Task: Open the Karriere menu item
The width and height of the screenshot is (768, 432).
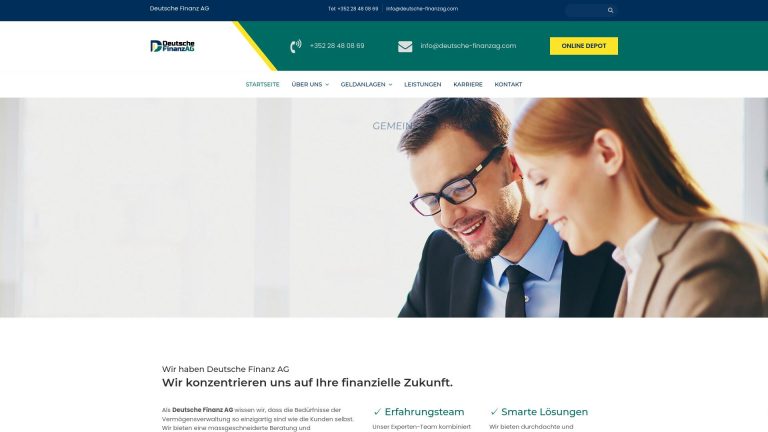Action: pos(468,84)
